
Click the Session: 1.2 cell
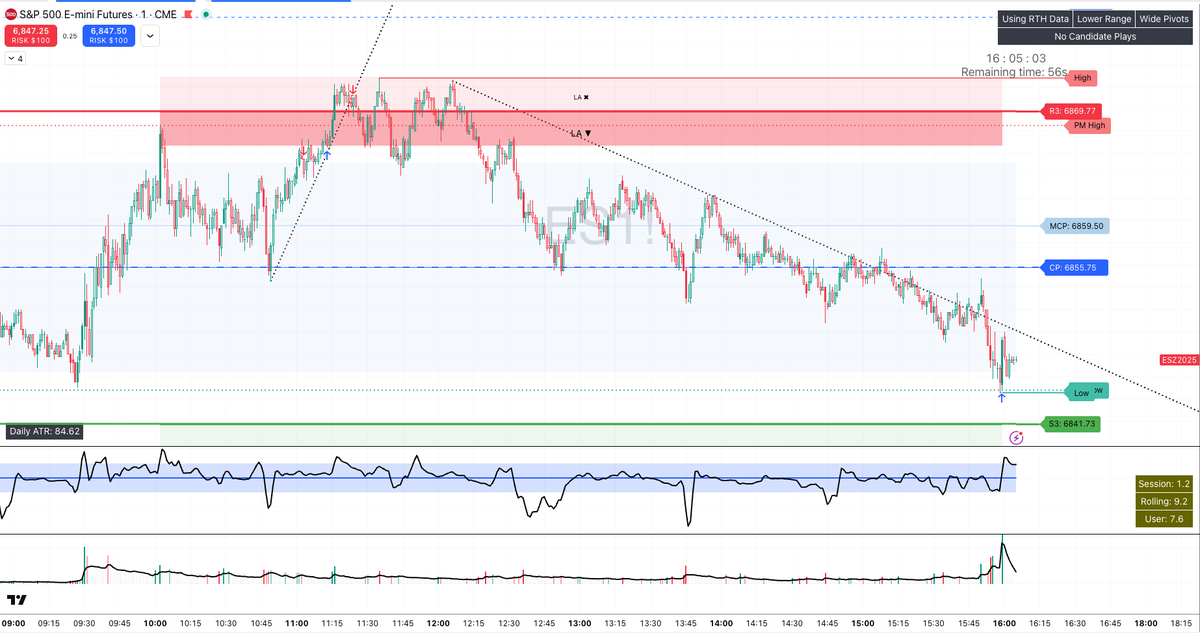point(1163,484)
